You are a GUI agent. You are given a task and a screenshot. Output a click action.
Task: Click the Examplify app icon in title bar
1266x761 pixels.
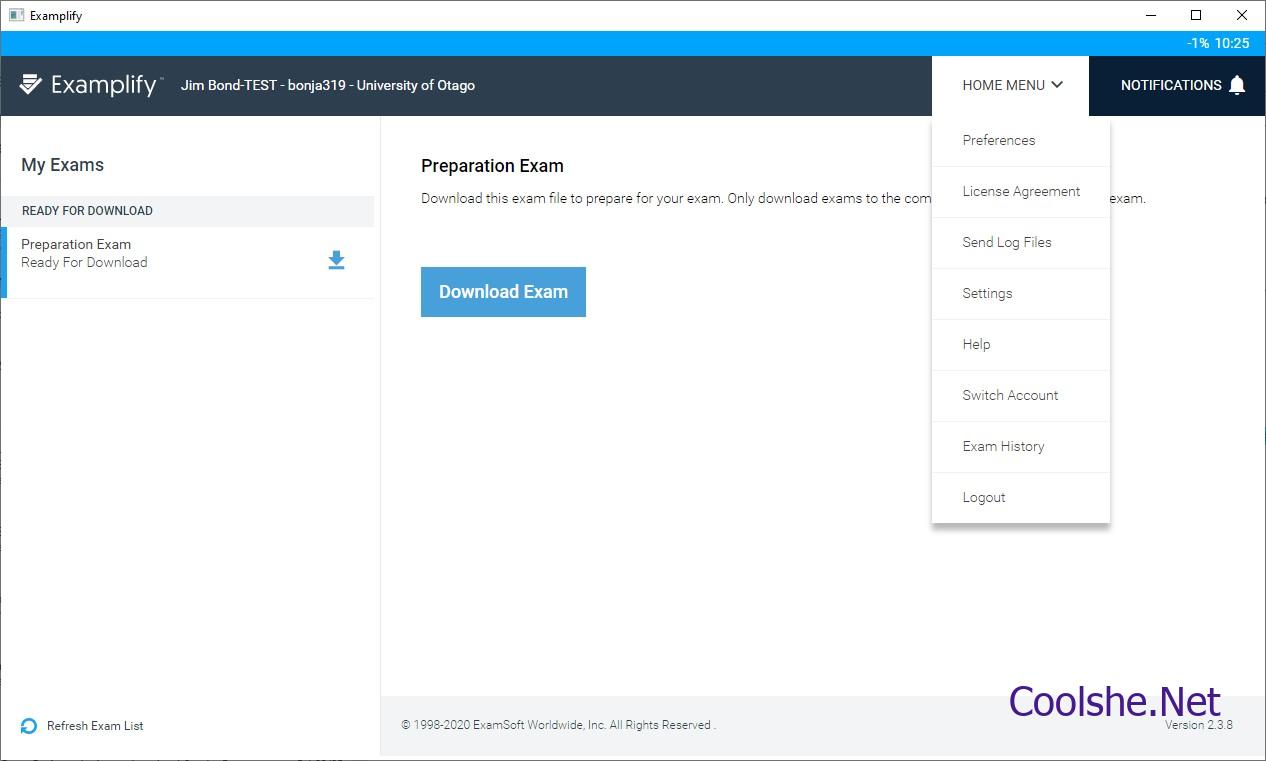coord(16,15)
